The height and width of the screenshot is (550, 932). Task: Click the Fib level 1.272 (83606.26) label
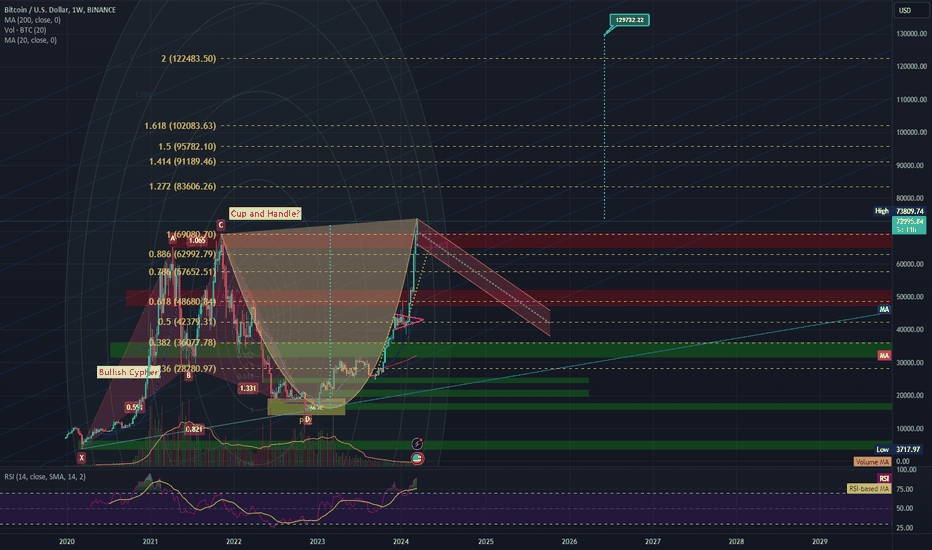[182, 187]
